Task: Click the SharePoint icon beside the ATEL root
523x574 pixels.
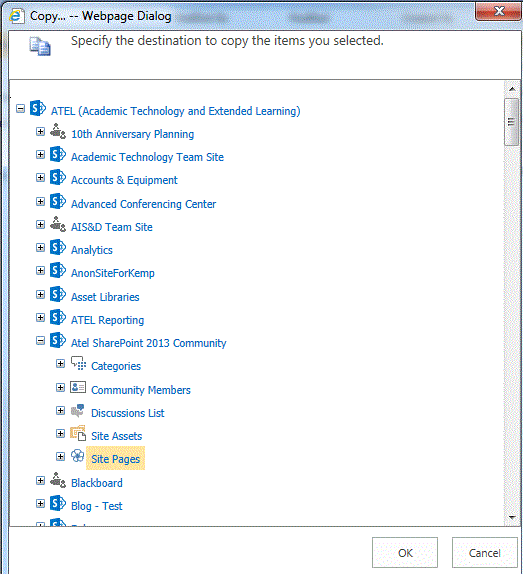Action: 38,108
